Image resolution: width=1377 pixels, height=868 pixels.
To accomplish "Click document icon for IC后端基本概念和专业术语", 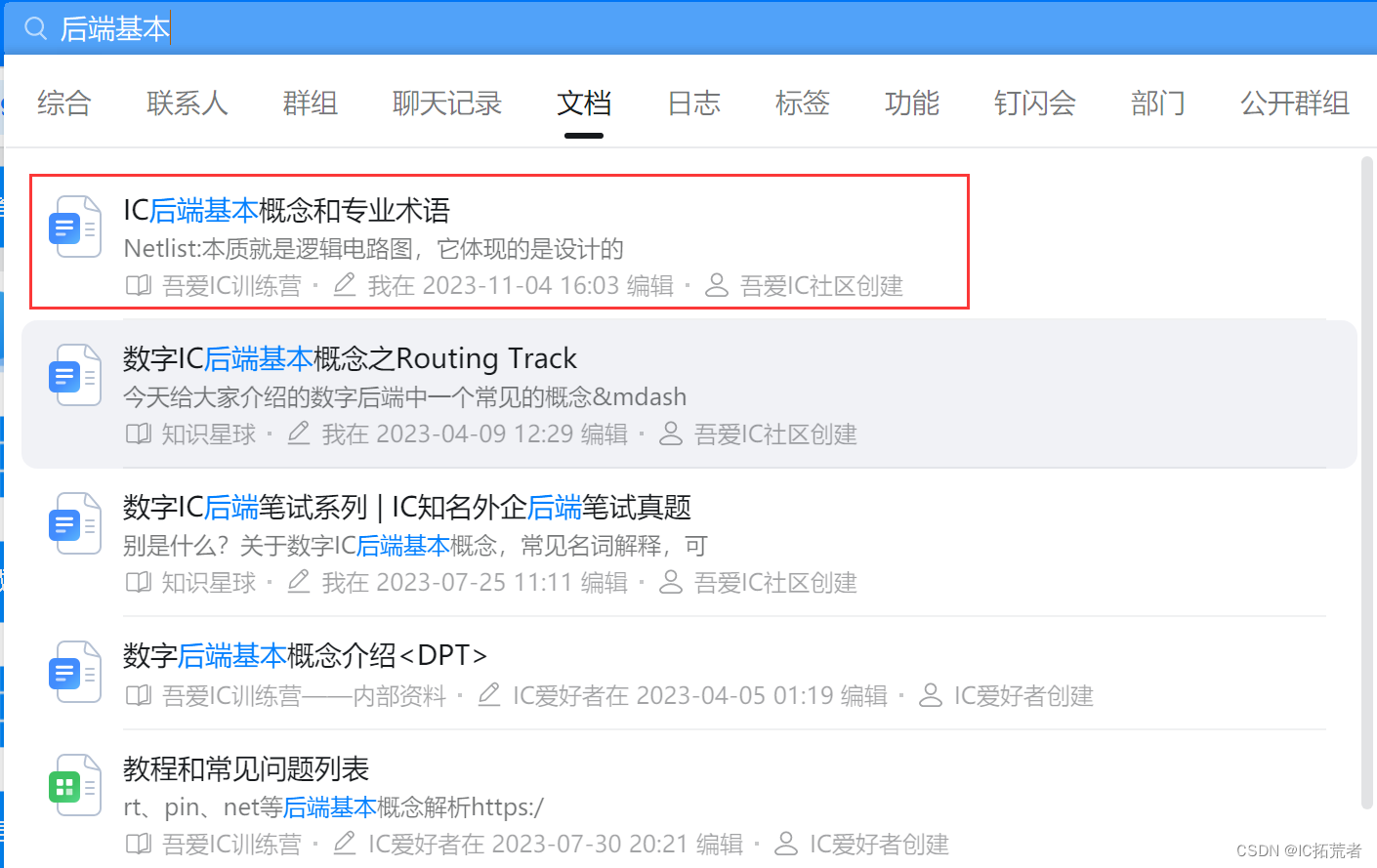I will [75, 227].
